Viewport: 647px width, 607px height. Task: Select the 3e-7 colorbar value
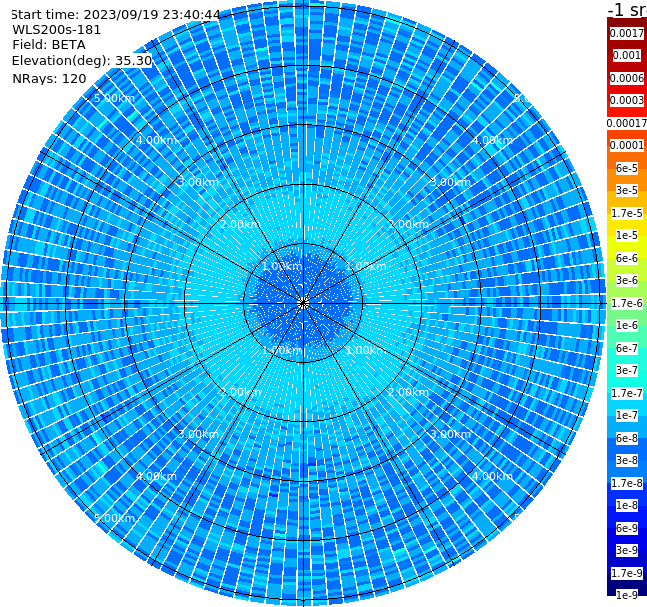click(x=627, y=370)
